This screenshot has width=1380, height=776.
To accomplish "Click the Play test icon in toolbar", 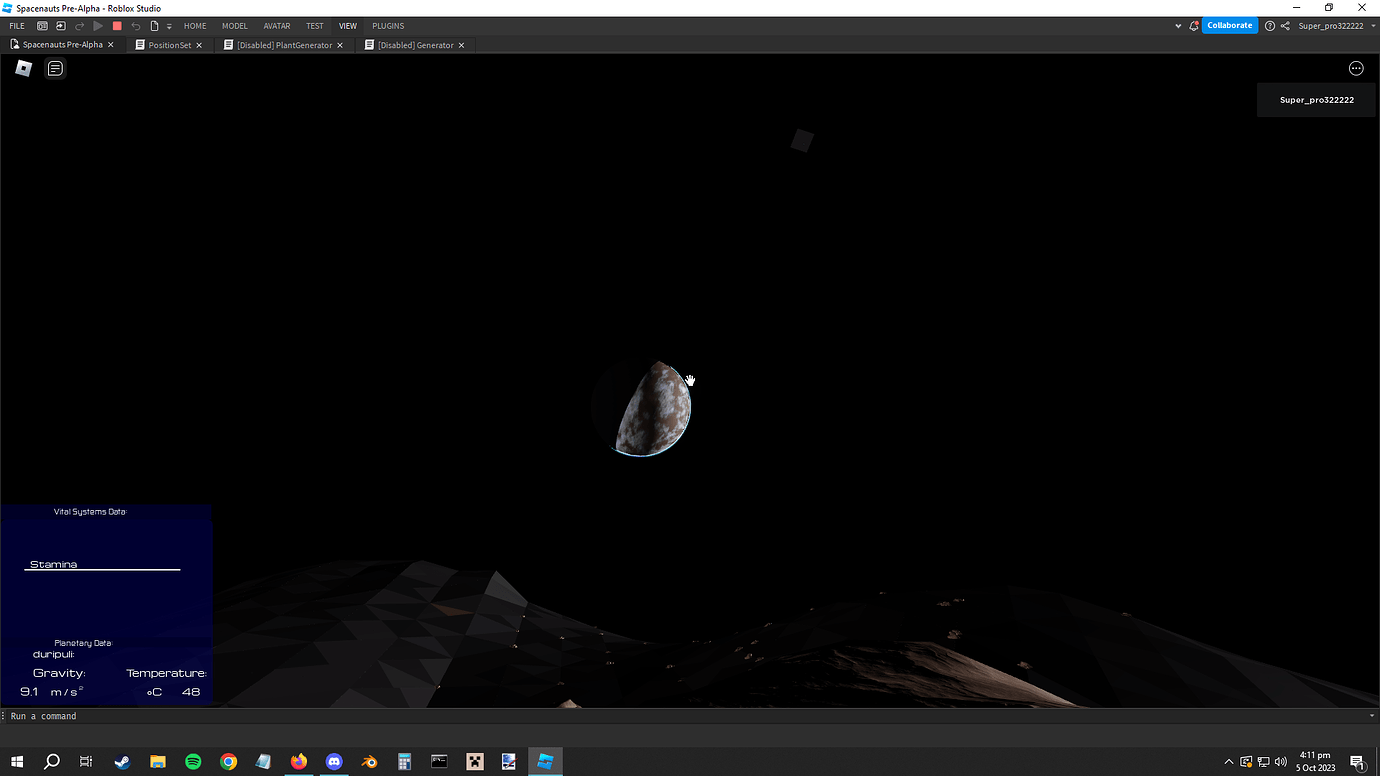I will coord(97,26).
